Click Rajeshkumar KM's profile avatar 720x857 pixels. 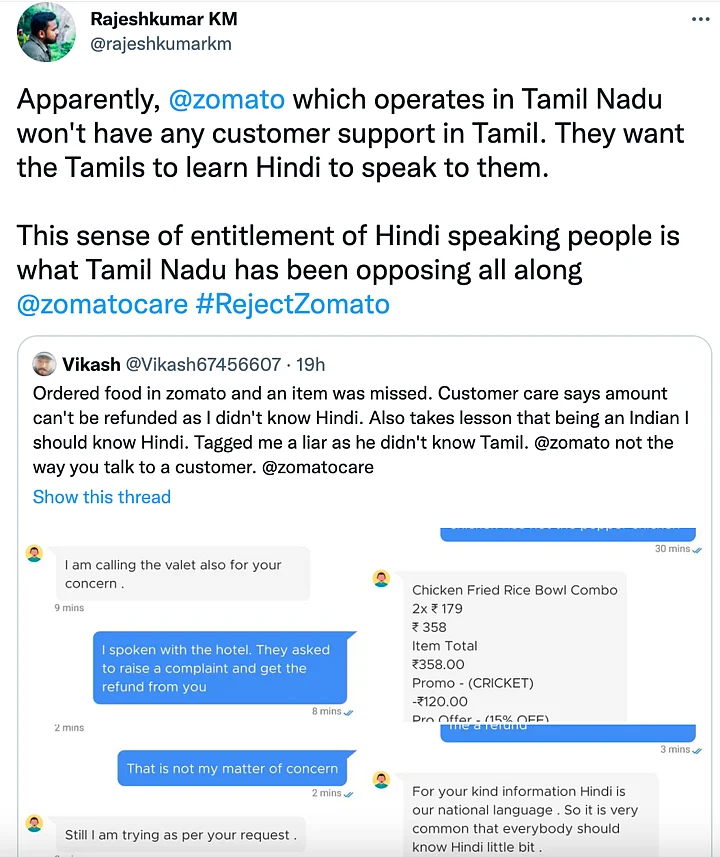[46, 33]
